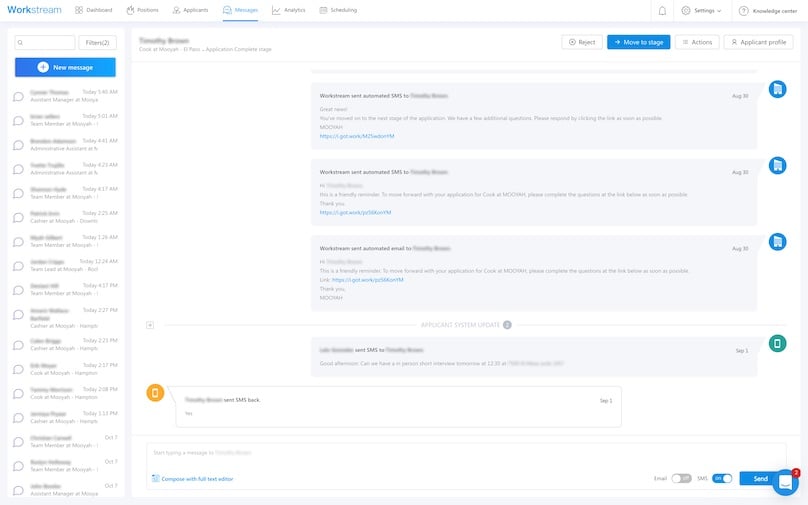
Task: Click the blue automated email message icon
Action: [x=777, y=242]
